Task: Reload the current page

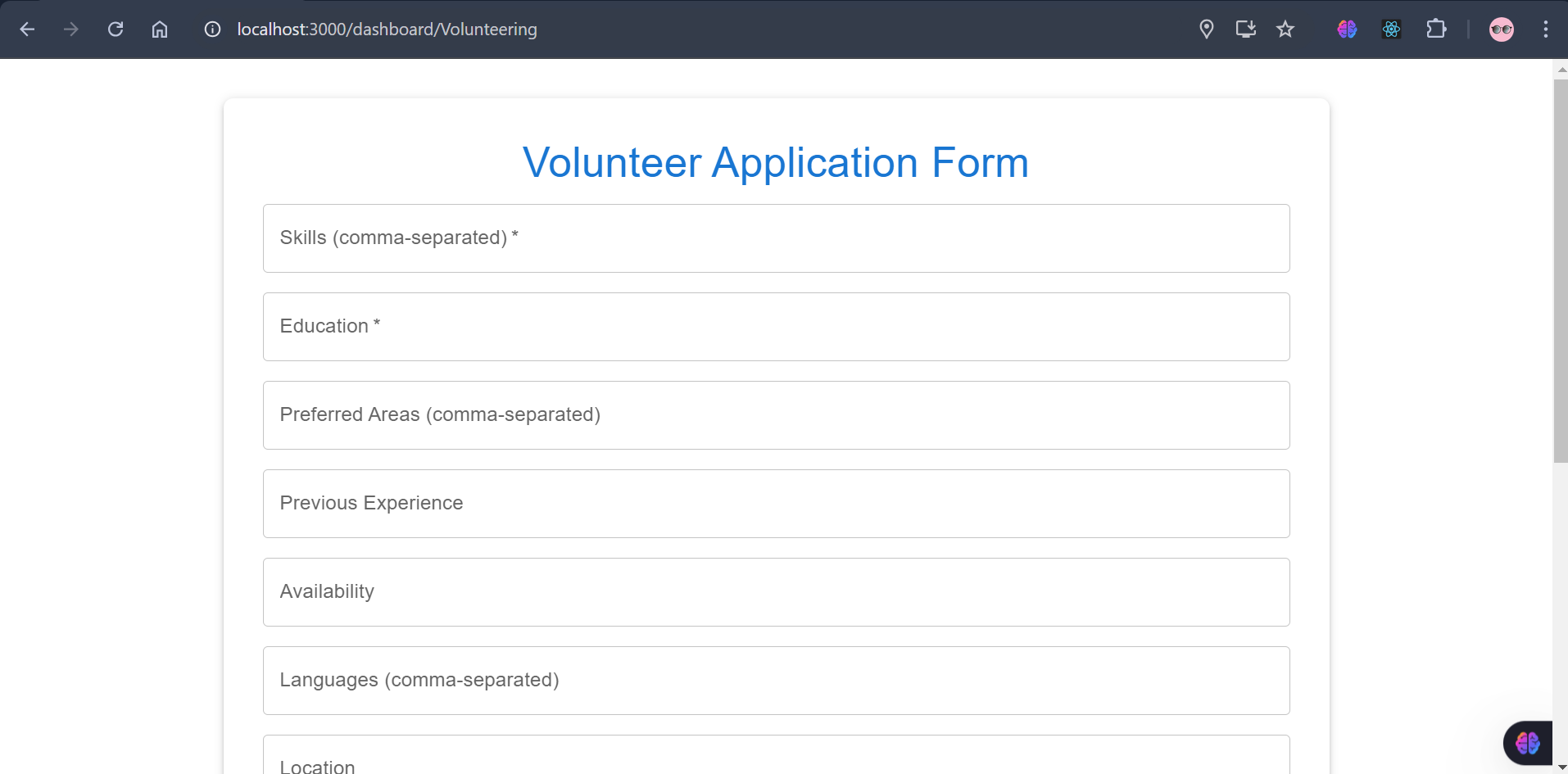Action: (116, 29)
